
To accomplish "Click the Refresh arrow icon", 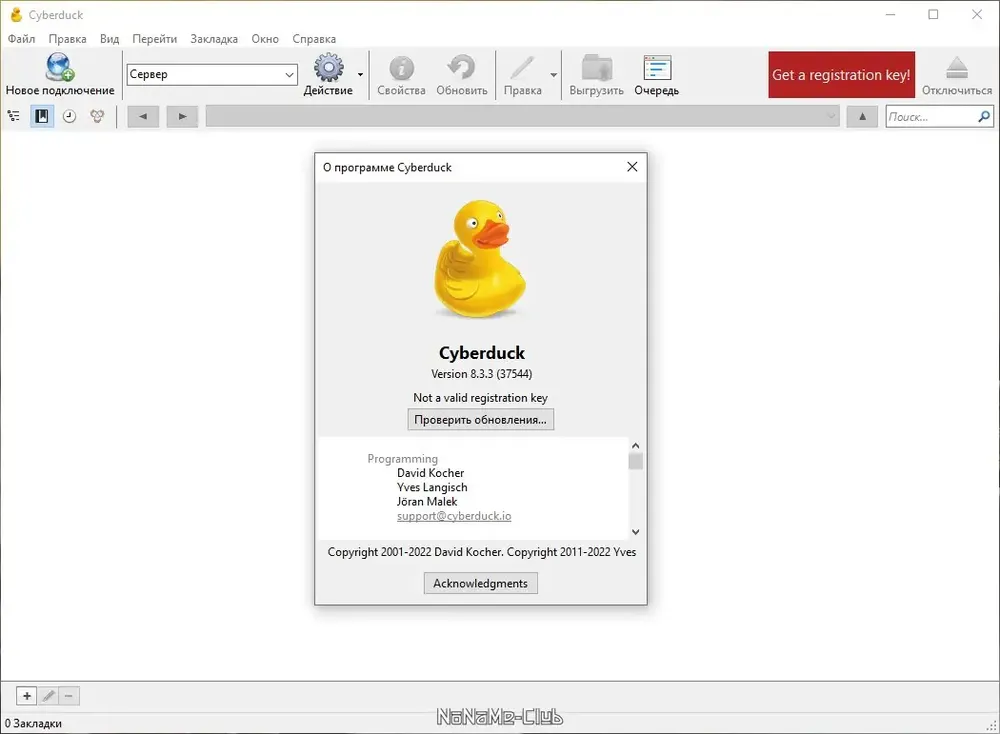I will coord(461,67).
